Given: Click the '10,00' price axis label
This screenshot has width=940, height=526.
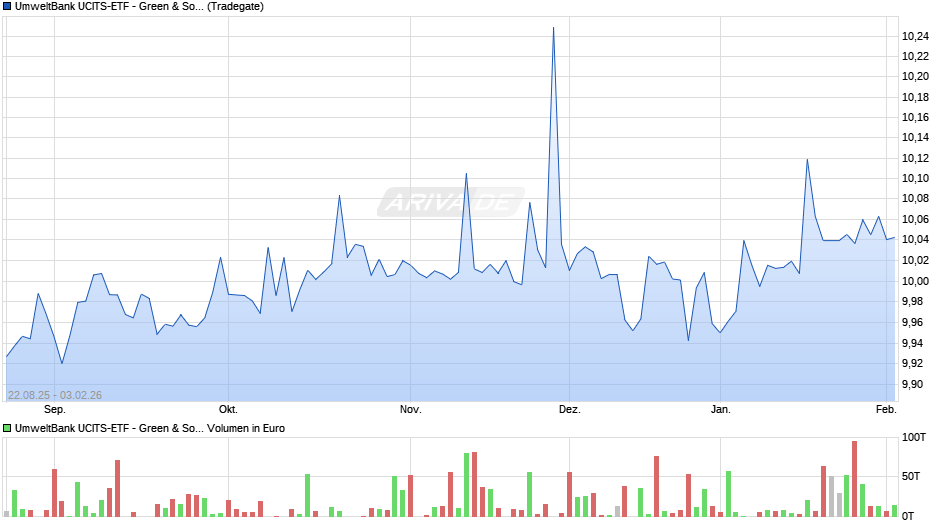Looking at the screenshot, I should (x=915, y=281).
